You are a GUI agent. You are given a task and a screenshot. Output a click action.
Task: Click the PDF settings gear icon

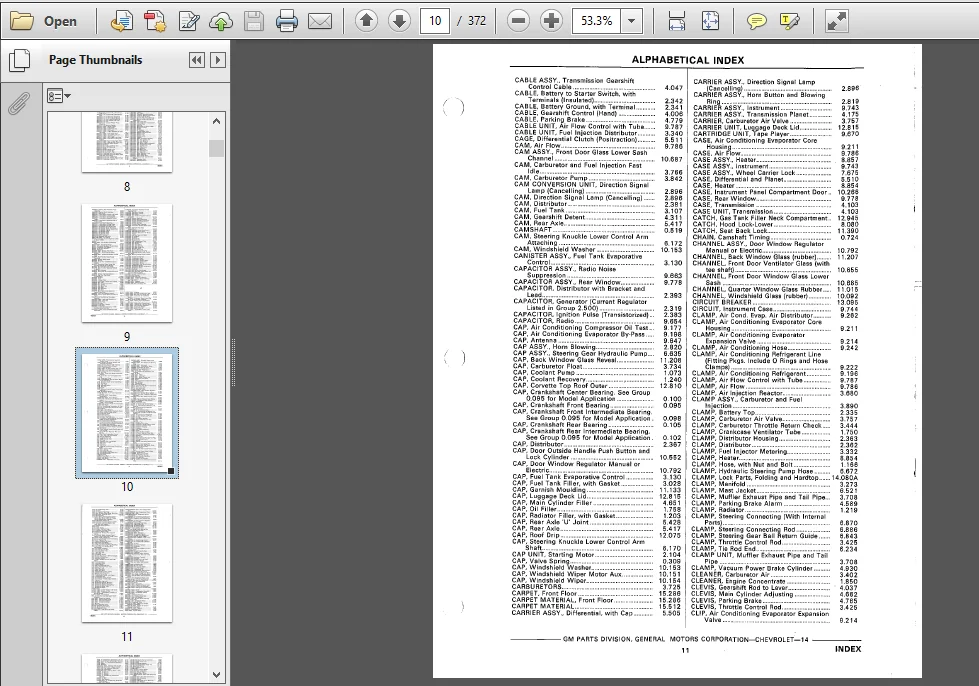point(155,21)
